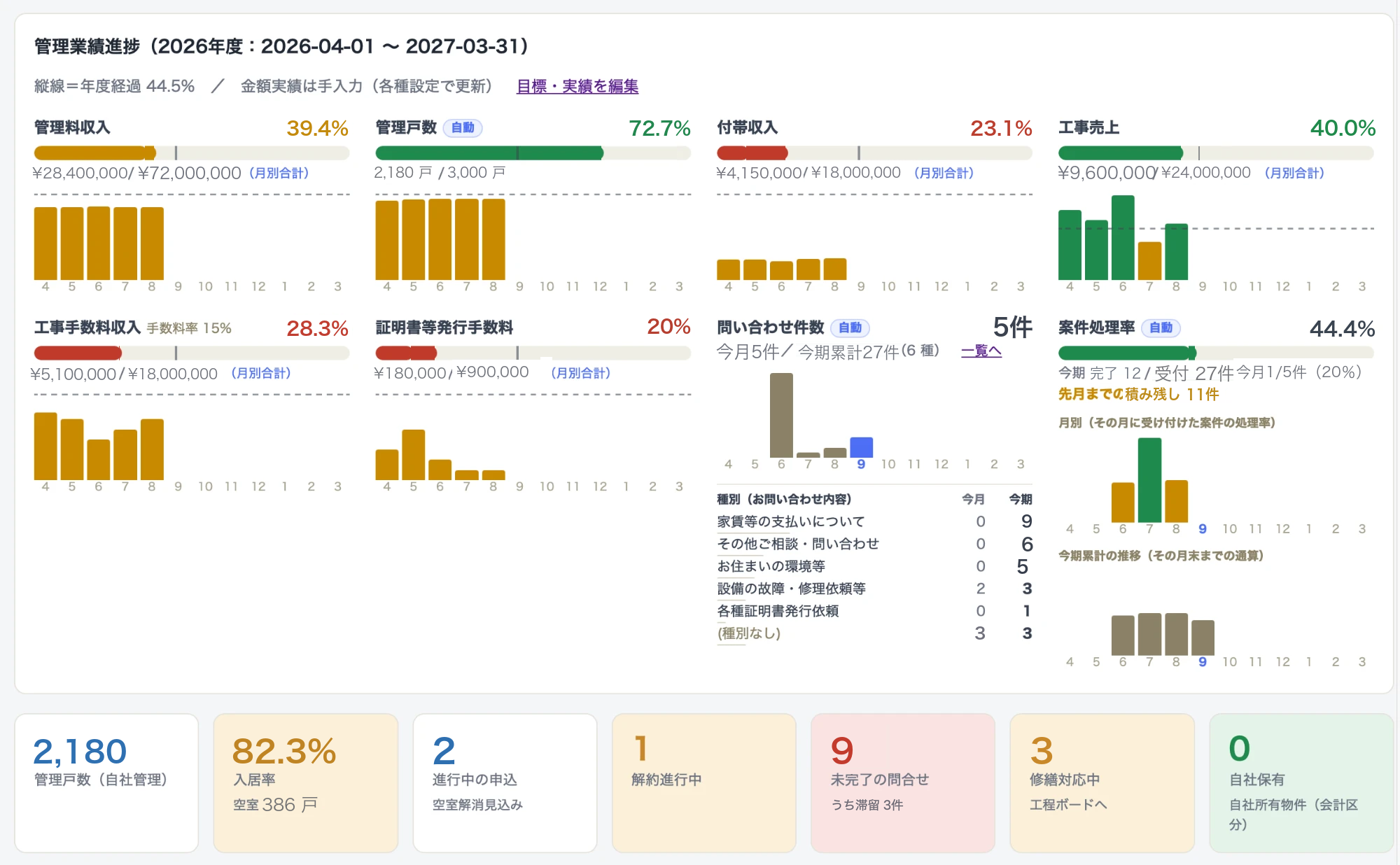Image resolution: width=1400 pixels, height=865 pixels.
Task: Click (月別合計) link under 管理料収入
Action: click(x=279, y=173)
